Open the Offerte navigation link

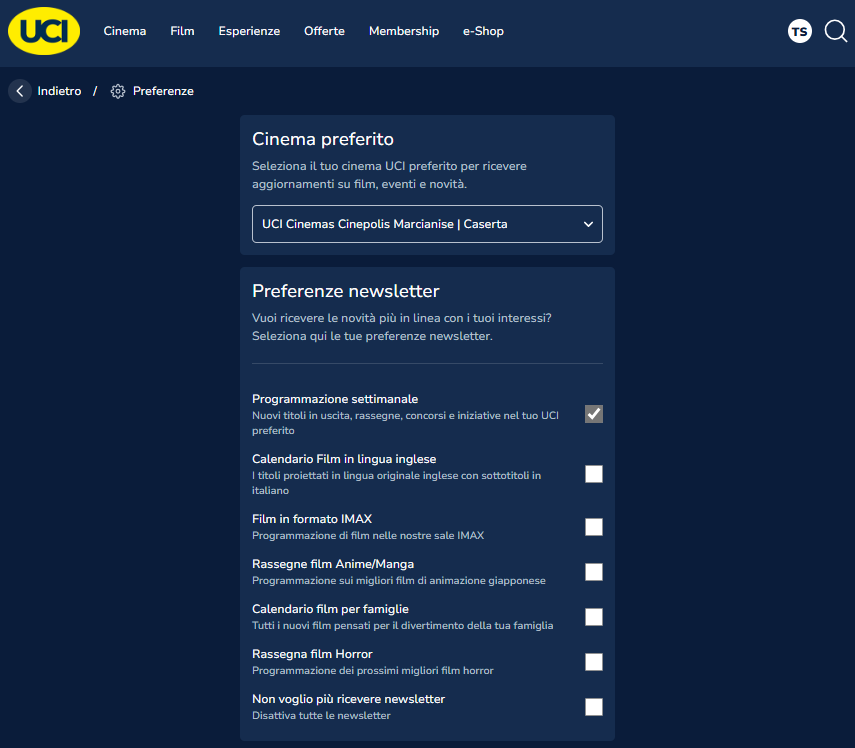coord(324,31)
